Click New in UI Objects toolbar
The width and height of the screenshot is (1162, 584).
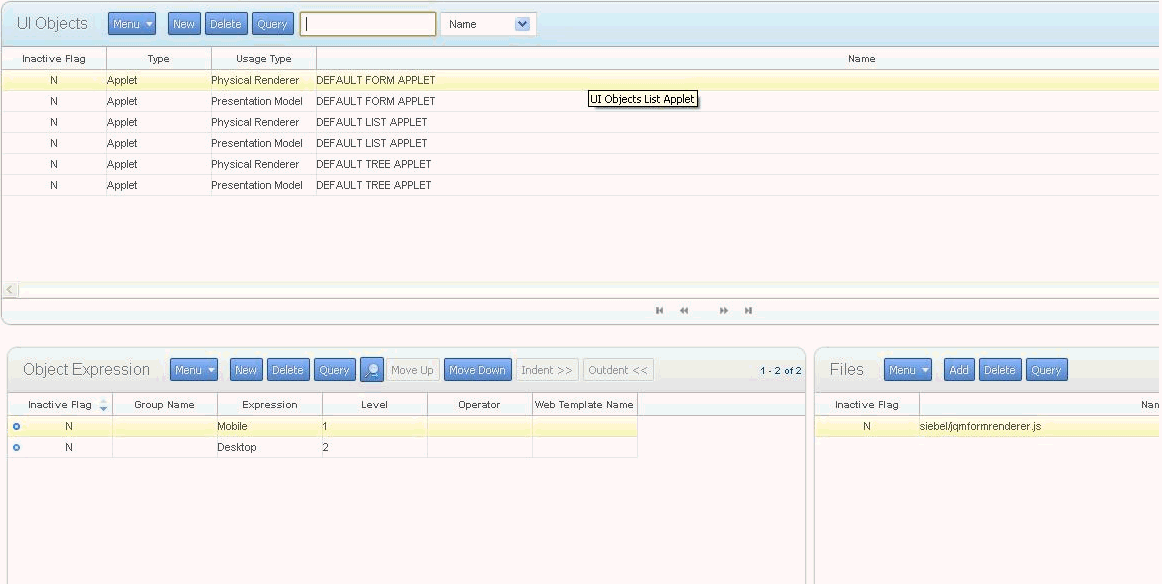pyautogui.click(x=184, y=24)
